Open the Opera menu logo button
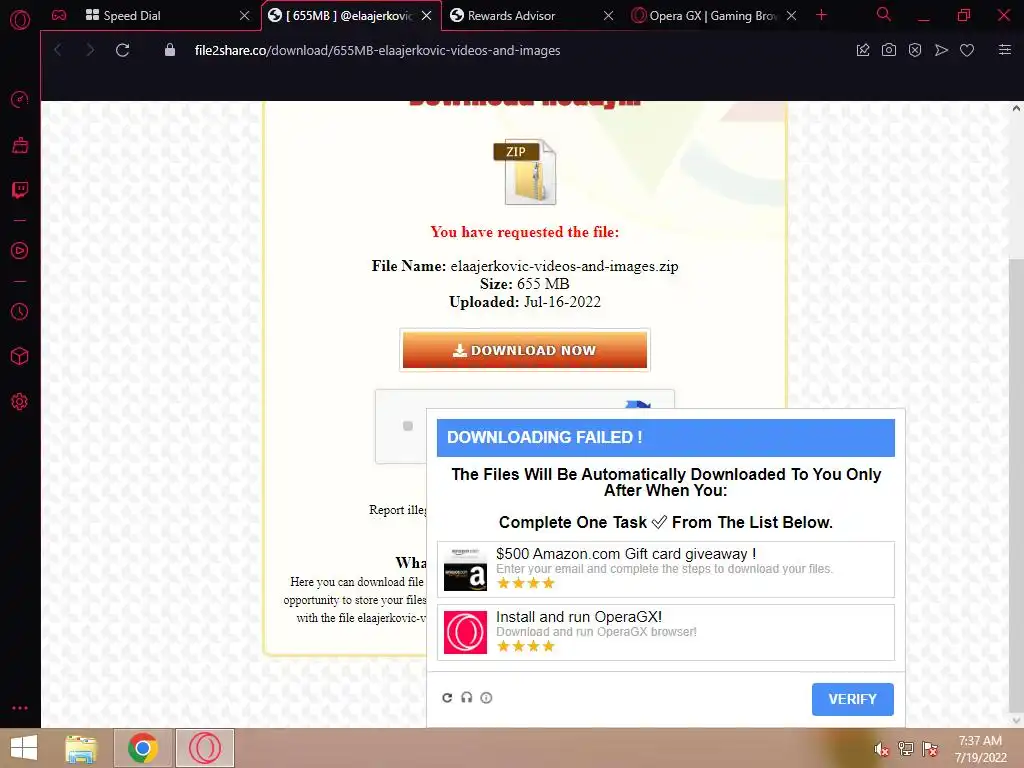 tap(20, 19)
